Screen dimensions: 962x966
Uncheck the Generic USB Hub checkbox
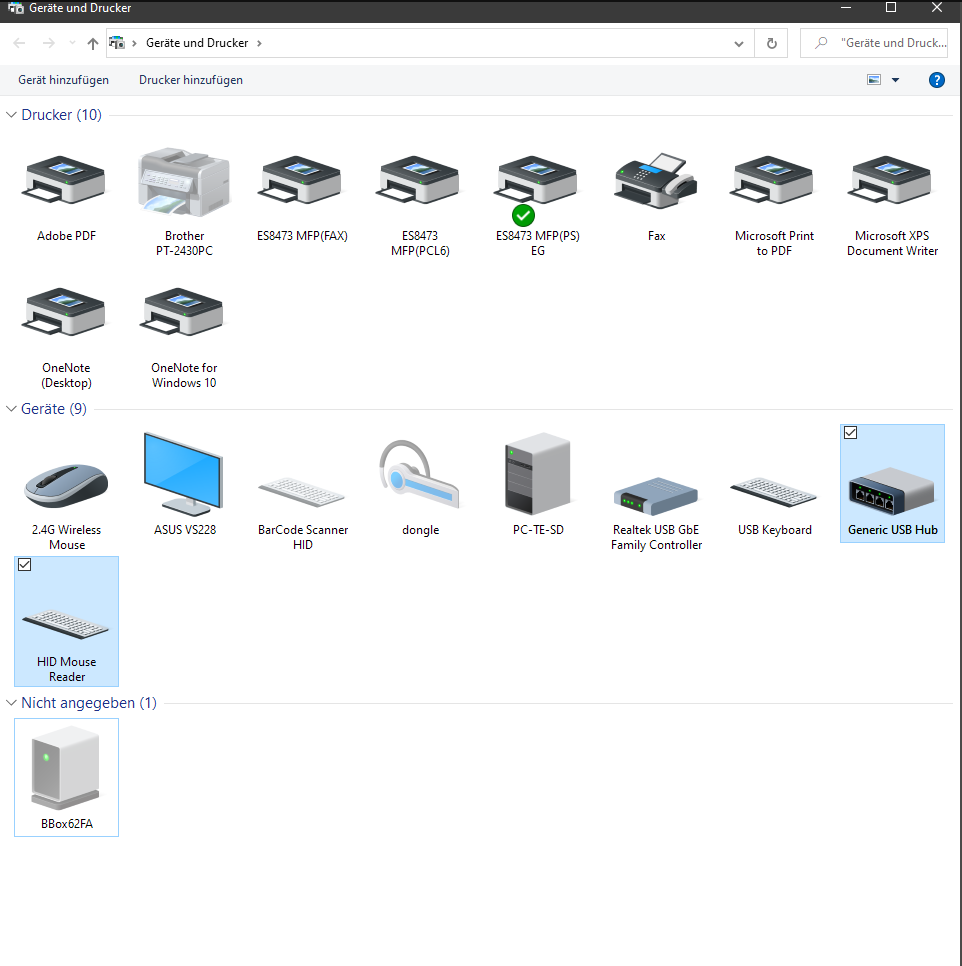(851, 433)
